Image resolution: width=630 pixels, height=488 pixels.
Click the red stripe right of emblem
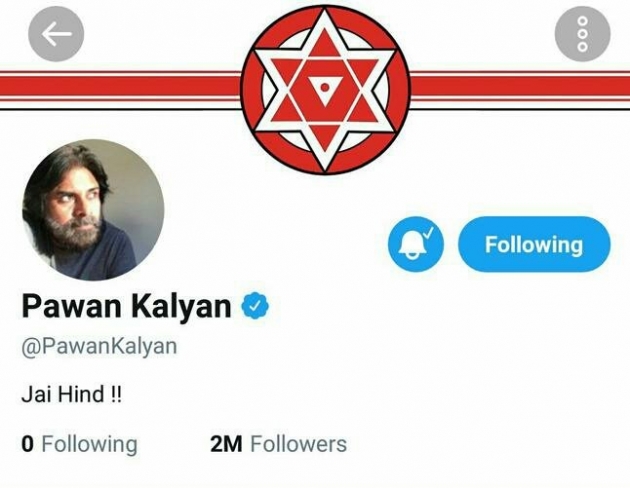coord(520,88)
